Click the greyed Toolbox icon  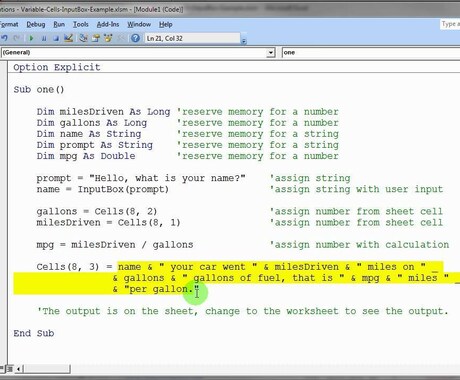(121, 38)
